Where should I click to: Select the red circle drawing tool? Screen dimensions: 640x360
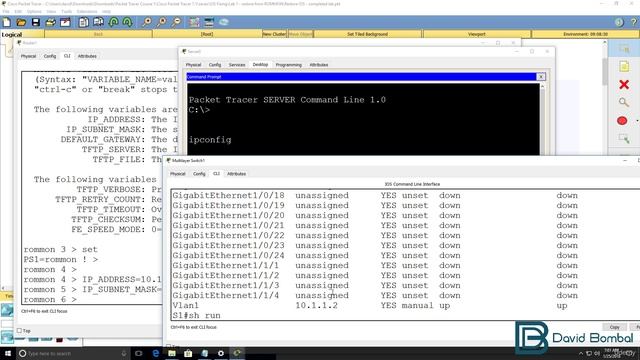click(x=622, y=121)
